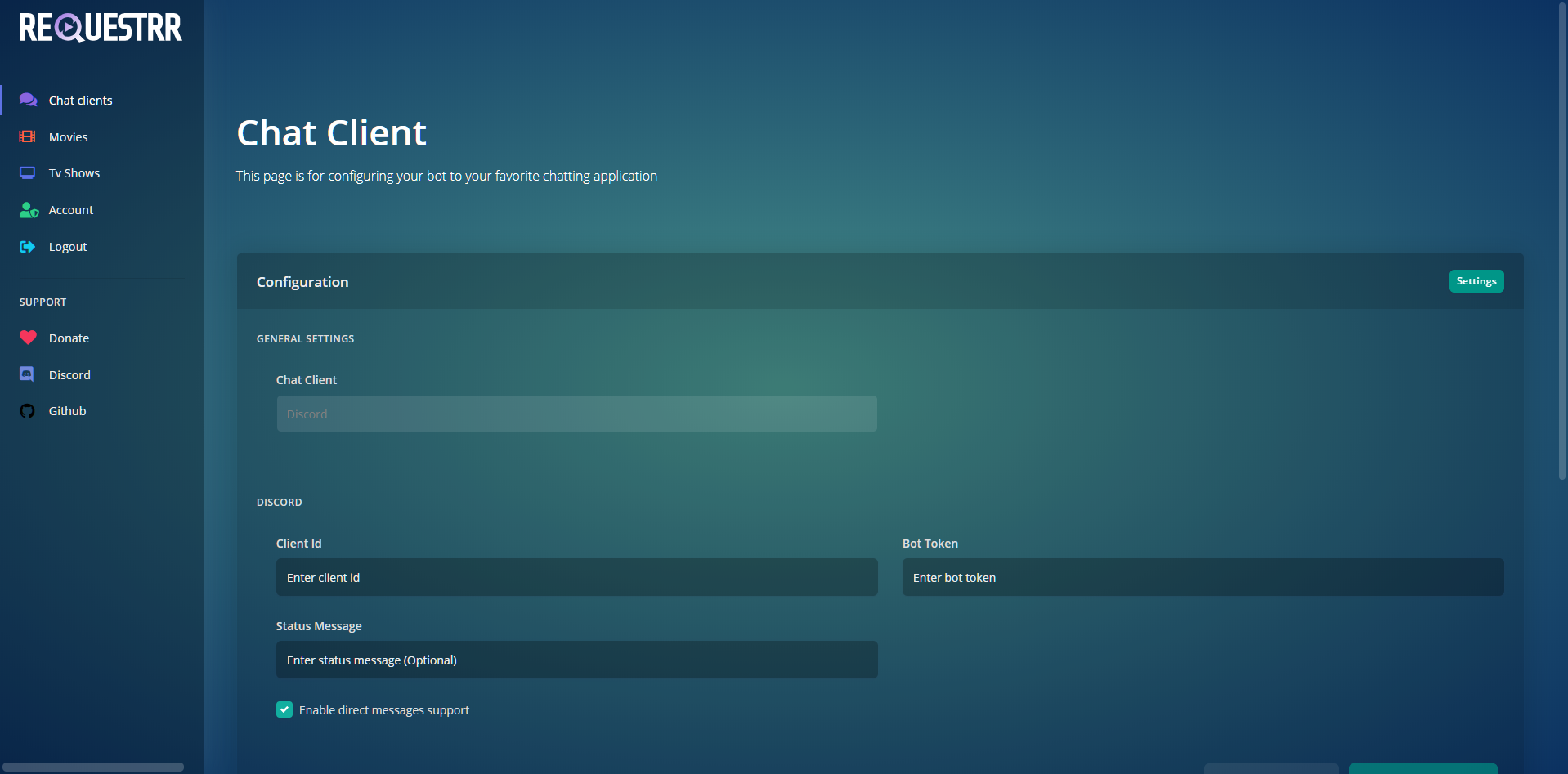
Task: Click the Tv Shows monitor icon
Action: tap(27, 173)
